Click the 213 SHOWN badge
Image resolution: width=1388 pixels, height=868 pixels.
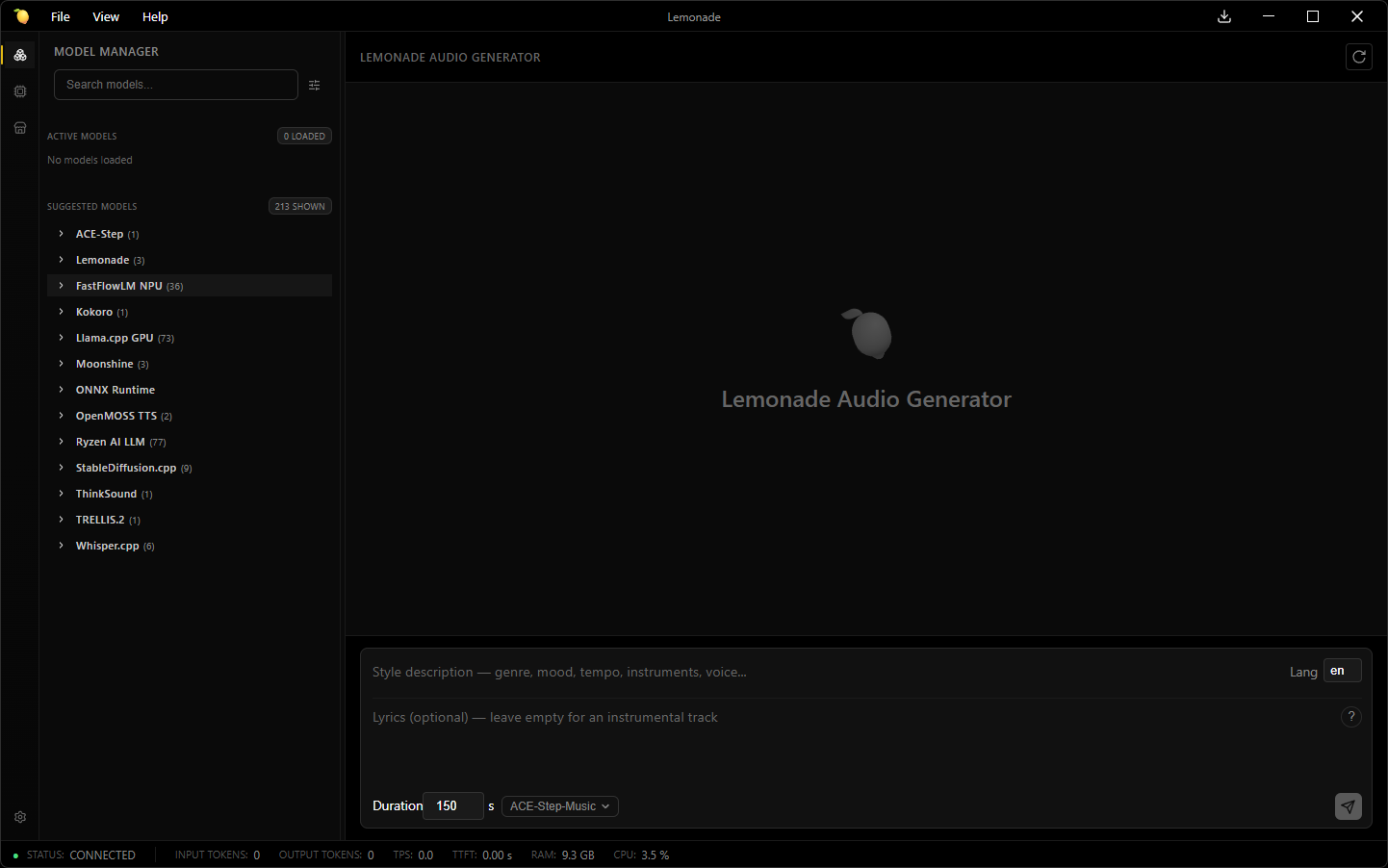click(300, 206)
